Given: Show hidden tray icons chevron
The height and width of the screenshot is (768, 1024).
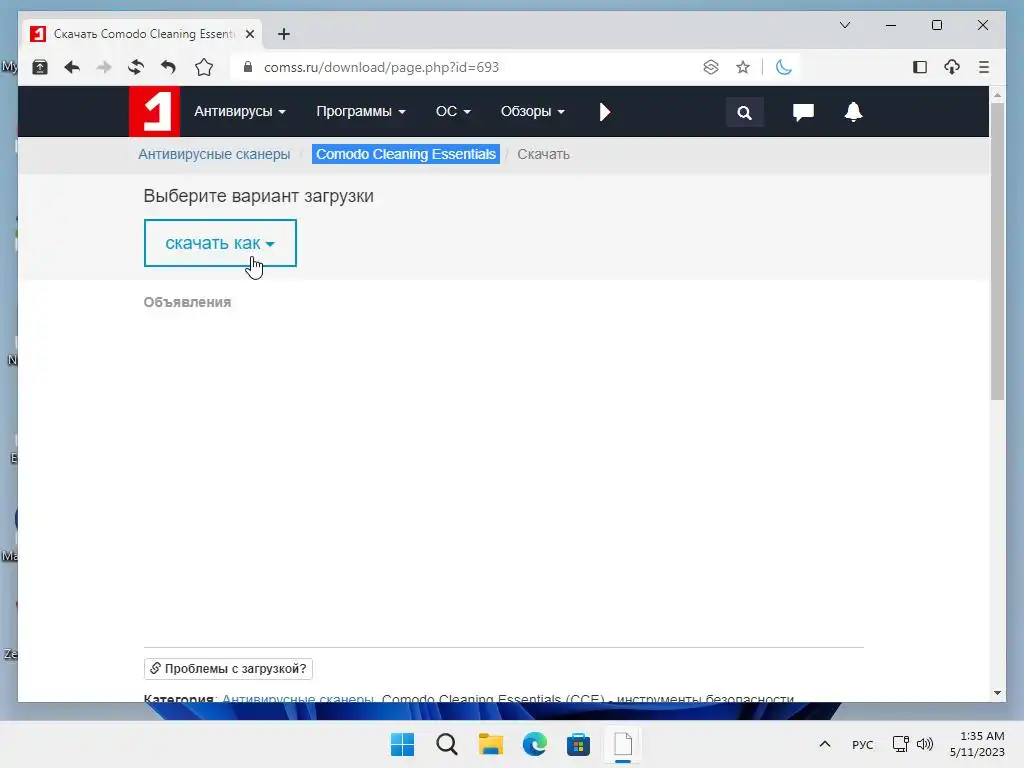Looking at the screenshot, I should point(825,744).
